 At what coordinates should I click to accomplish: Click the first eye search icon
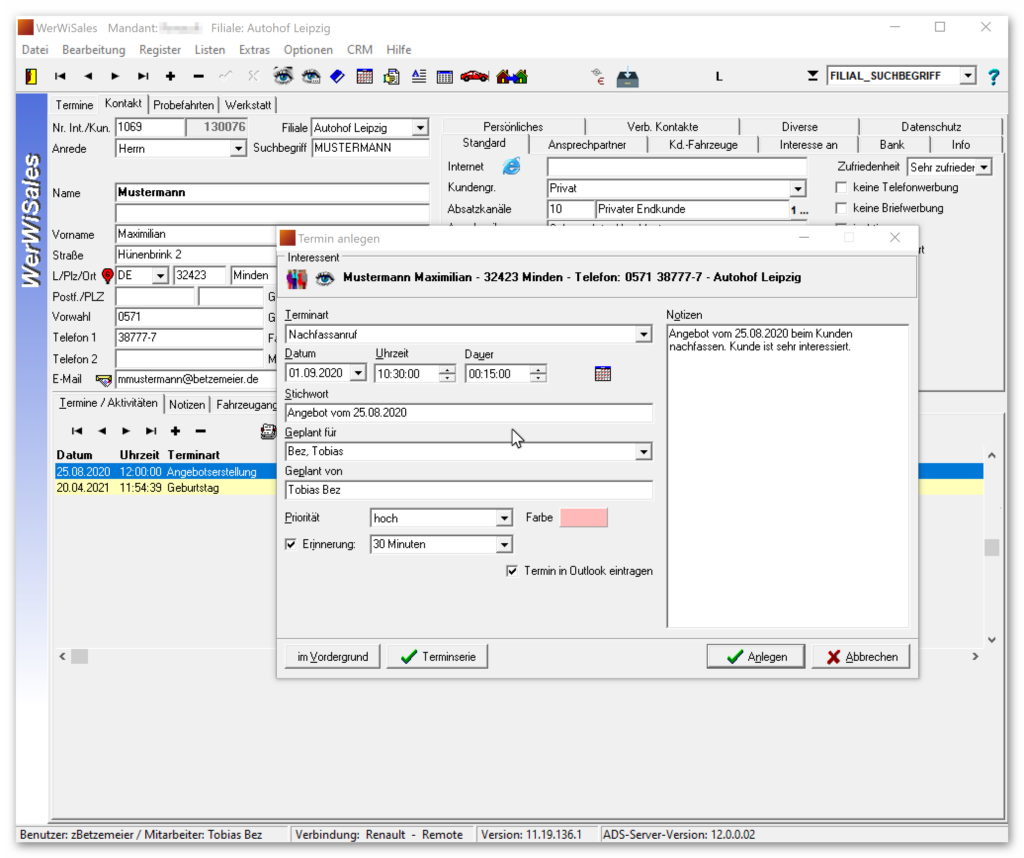[x=283, y=76]
